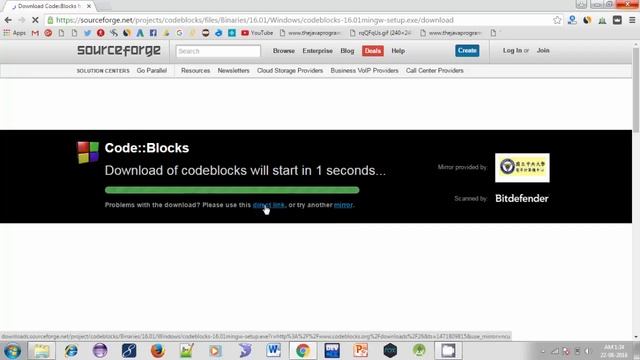The image size is (640, 360).
Task: Click the green download progress bar
Action: pos(232,190)
